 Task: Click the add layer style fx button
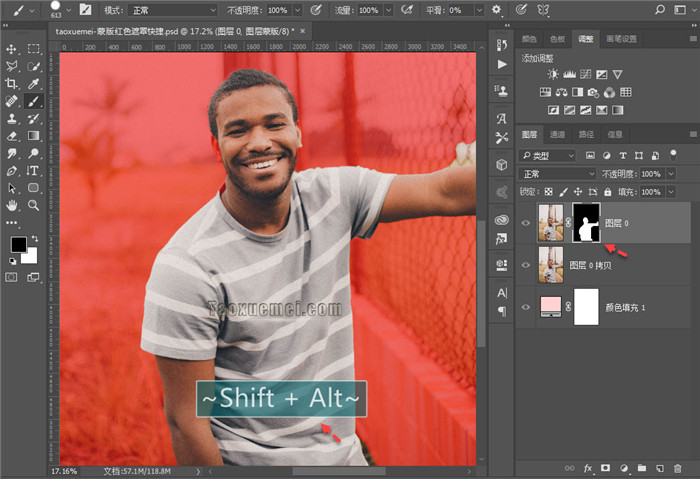coord(588,467)
